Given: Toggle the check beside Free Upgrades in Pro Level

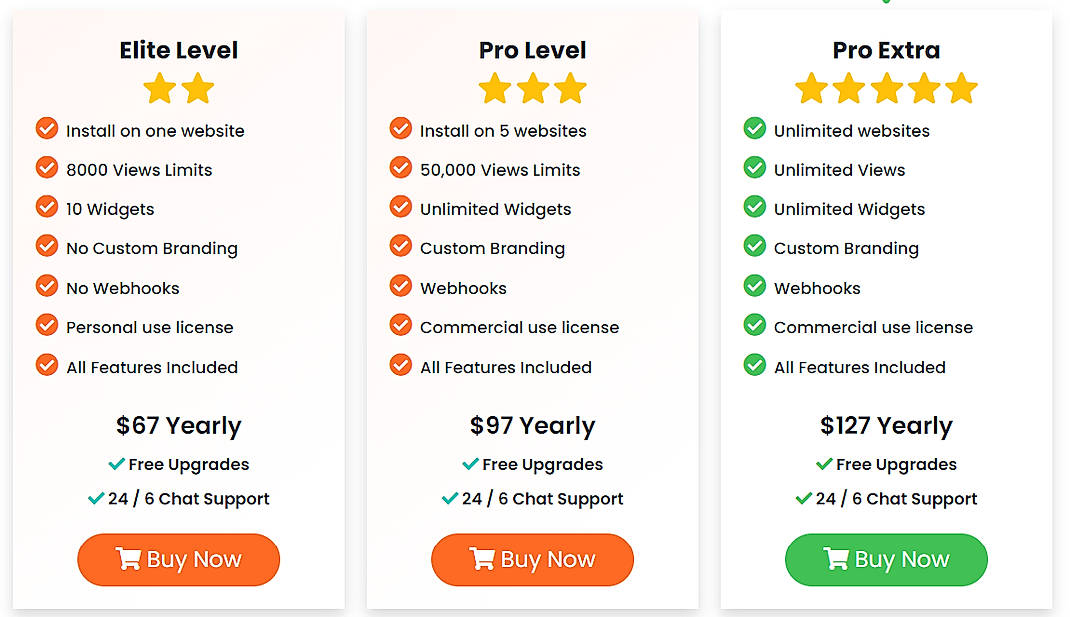Looking at the screenshot, I should click(469, 463).
